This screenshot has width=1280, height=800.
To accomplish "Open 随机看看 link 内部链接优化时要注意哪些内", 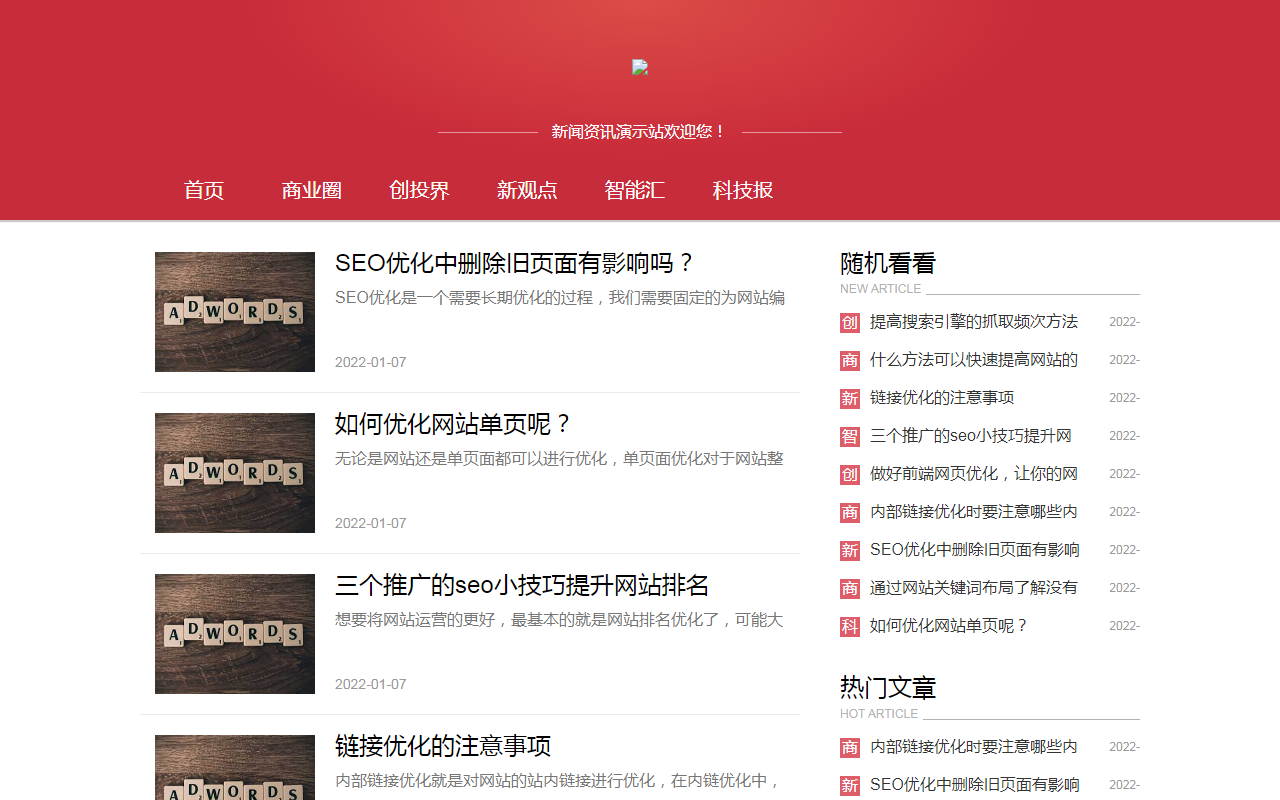I will point(974,512).
